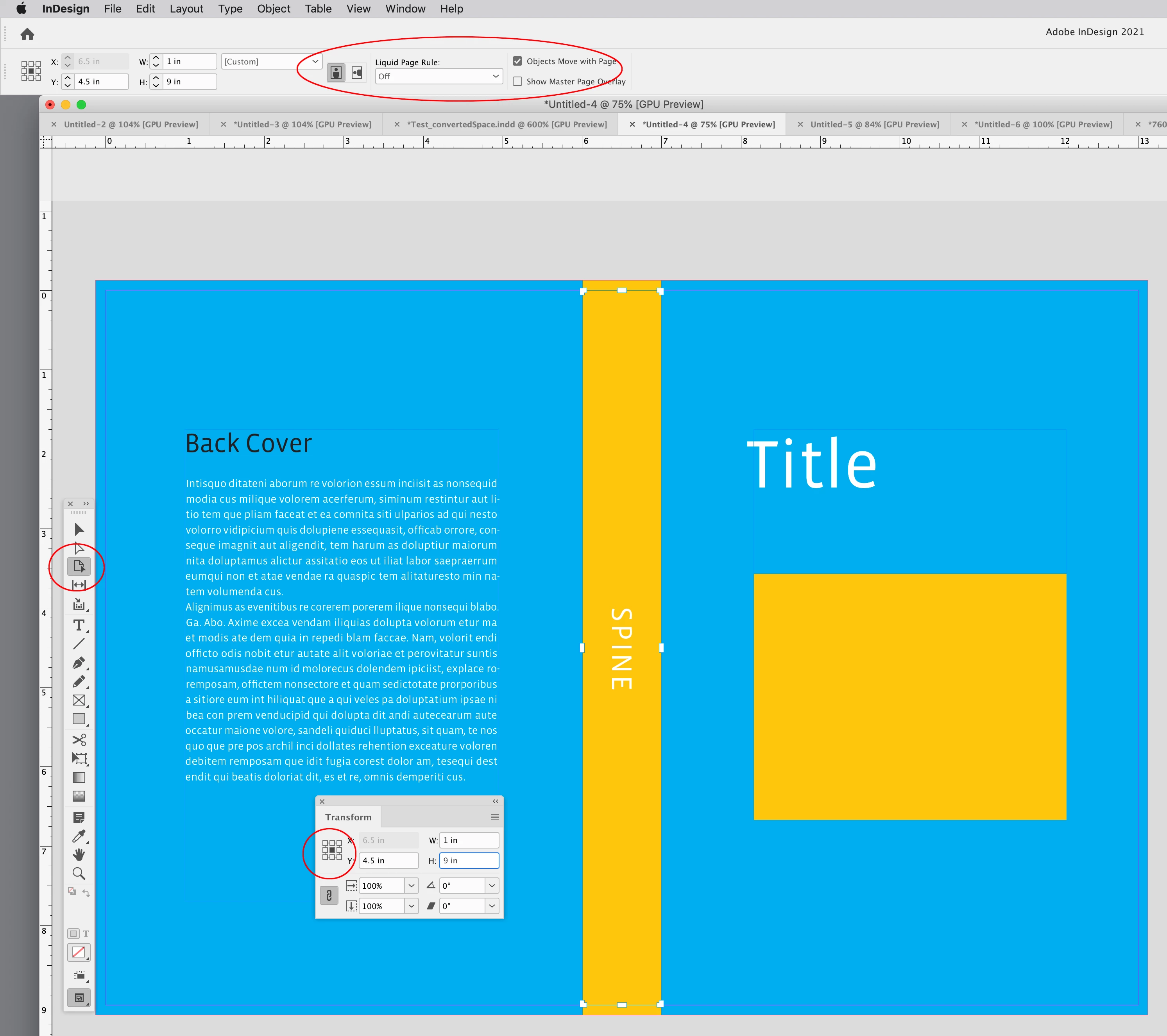Select the Type tool
Image resolution: width=1167 pixels, height=1036 pixels.
79,625
